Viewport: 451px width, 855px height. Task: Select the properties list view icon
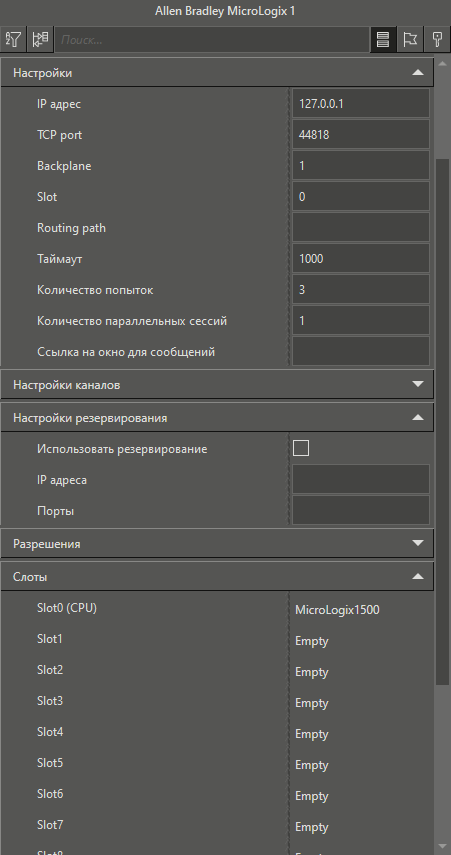pos(383,39)
